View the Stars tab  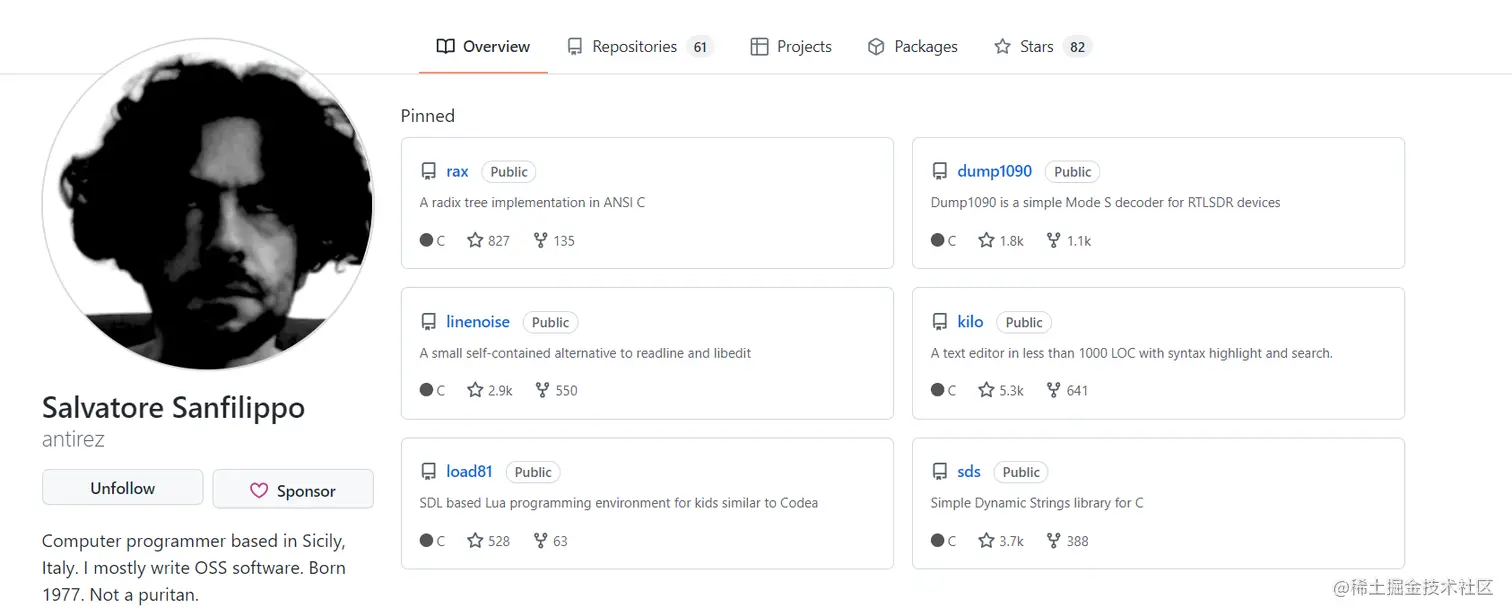tap(1036, 47)
